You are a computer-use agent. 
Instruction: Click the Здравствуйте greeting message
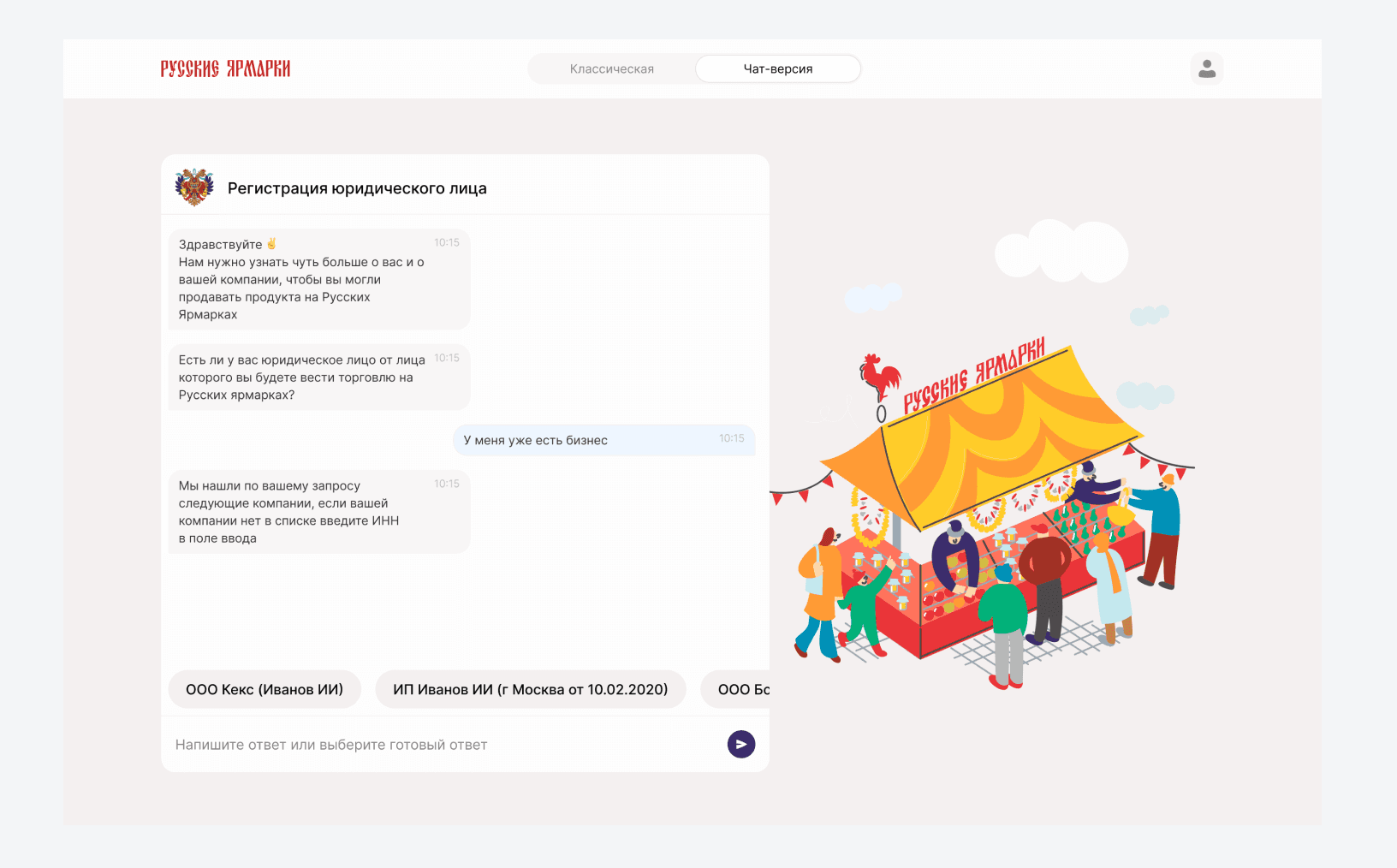point(319,279)
